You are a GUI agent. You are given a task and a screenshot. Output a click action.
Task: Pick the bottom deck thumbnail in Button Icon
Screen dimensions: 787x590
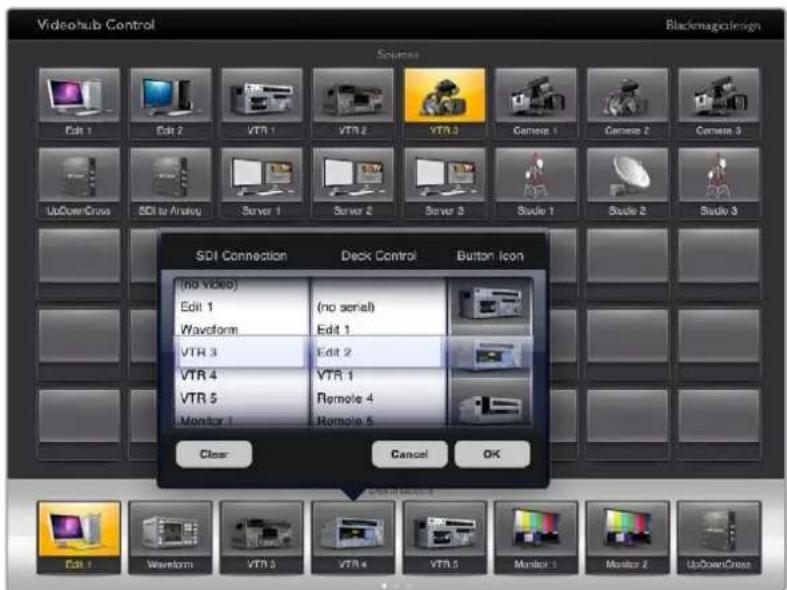tap(490, 404)
